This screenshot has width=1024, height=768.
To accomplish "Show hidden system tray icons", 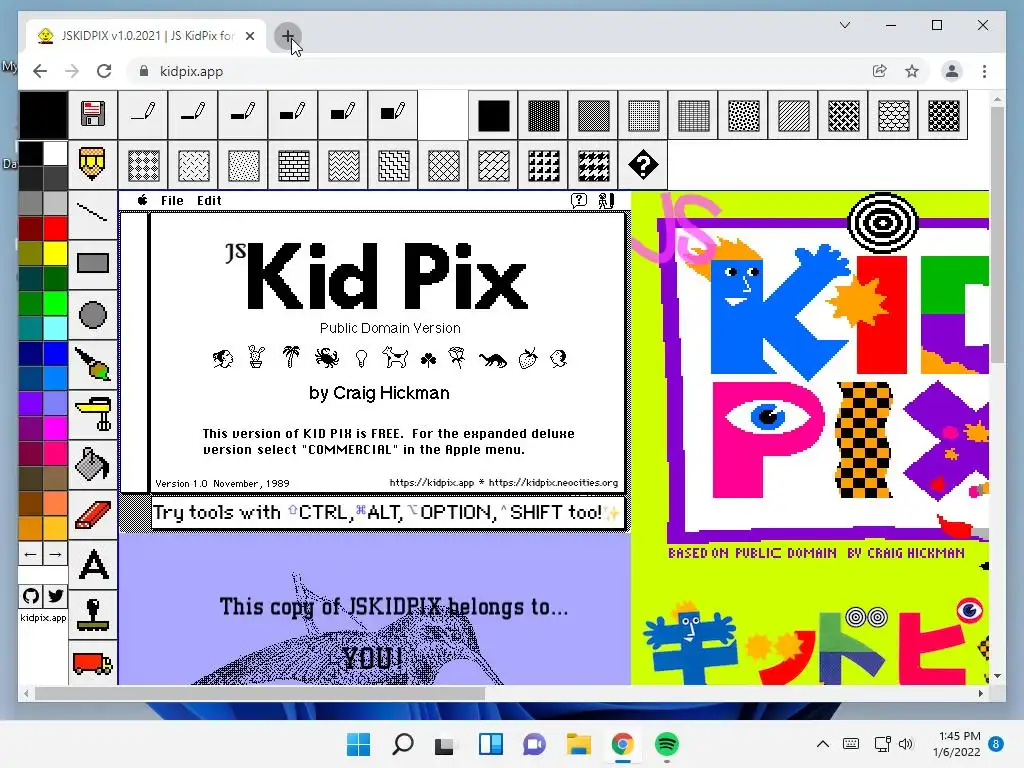I will (x=823, y=744).
